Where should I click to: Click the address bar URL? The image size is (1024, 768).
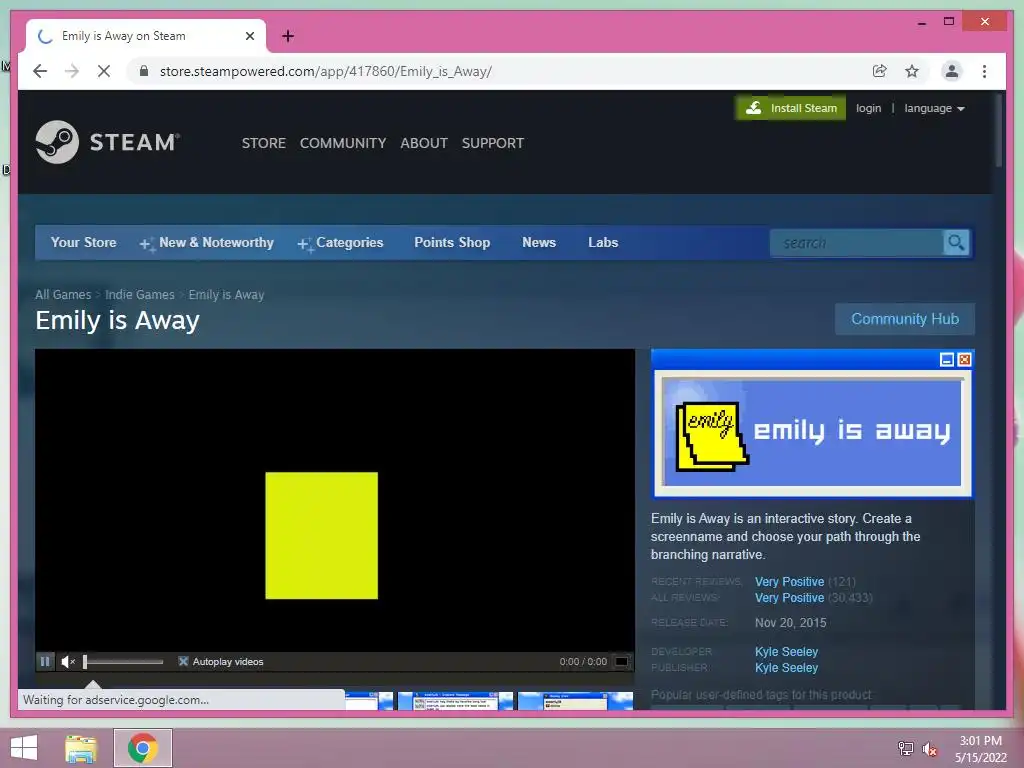[326, 71]
